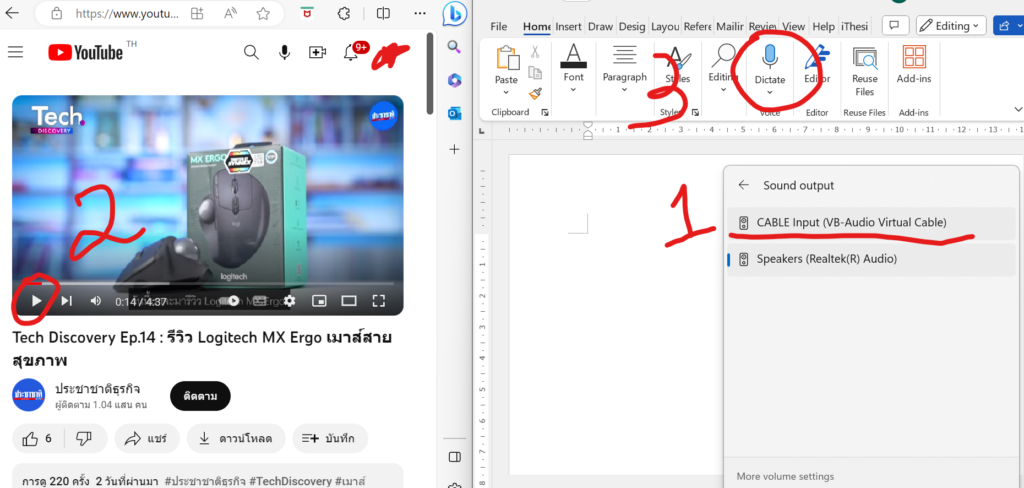Open YouTube search
The height and width of the screenshot is (488, 1024).
pyautogui.click(x=251, y=52)
